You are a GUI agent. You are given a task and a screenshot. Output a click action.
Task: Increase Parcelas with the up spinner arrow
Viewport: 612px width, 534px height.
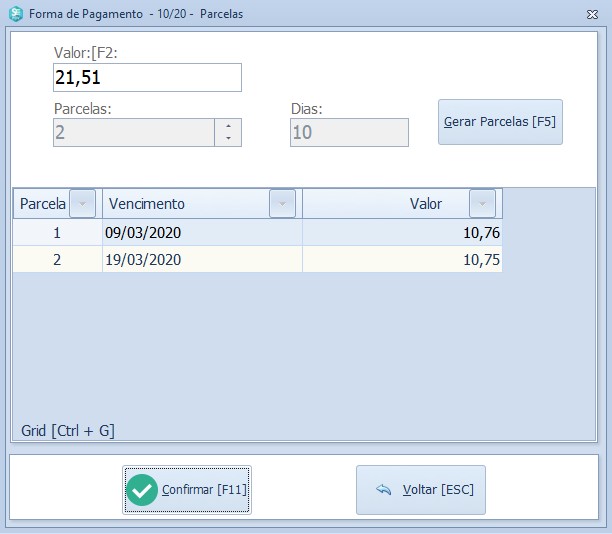tap(229, 126)
